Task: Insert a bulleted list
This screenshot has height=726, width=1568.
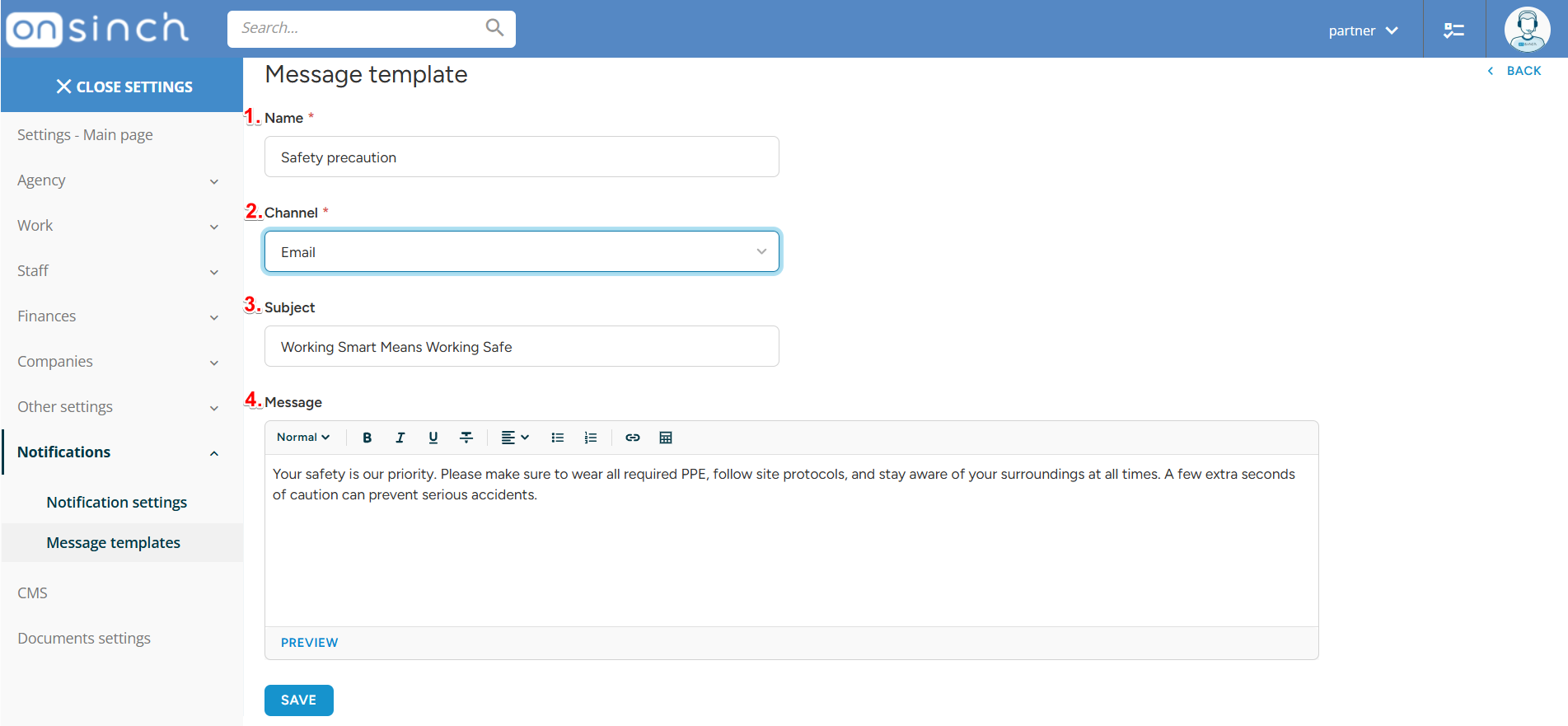Action: [x=558, y=438]
